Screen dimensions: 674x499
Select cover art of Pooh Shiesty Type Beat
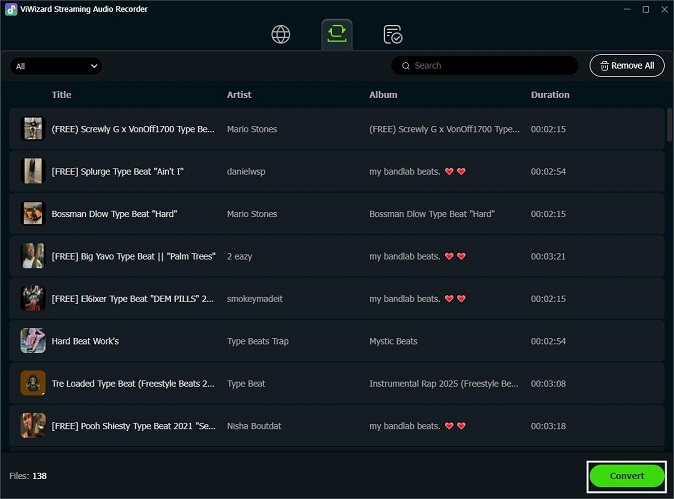[33, 426]
